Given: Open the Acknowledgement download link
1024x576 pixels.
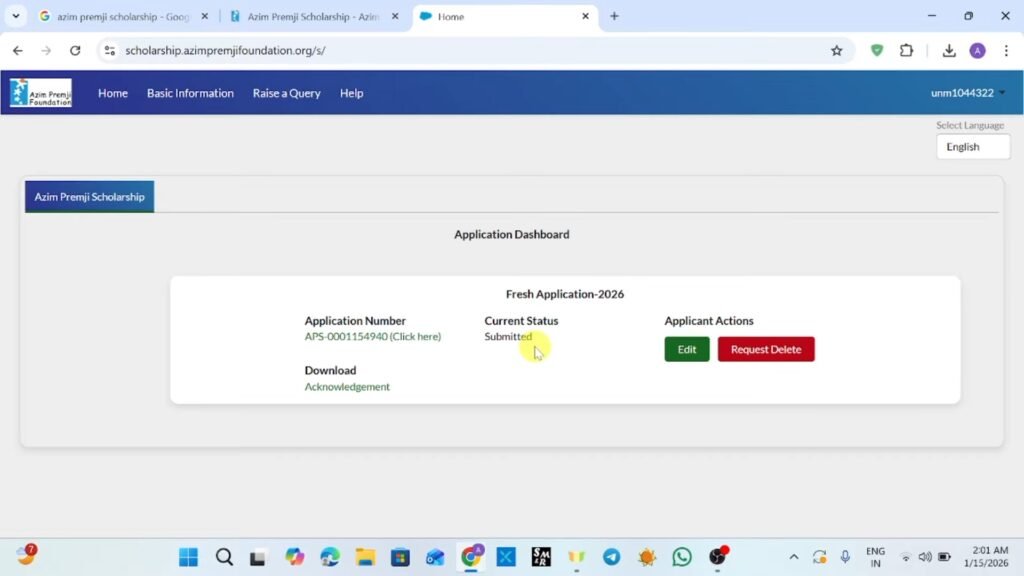Looking at the screenshot, I should tap(347, 386).
